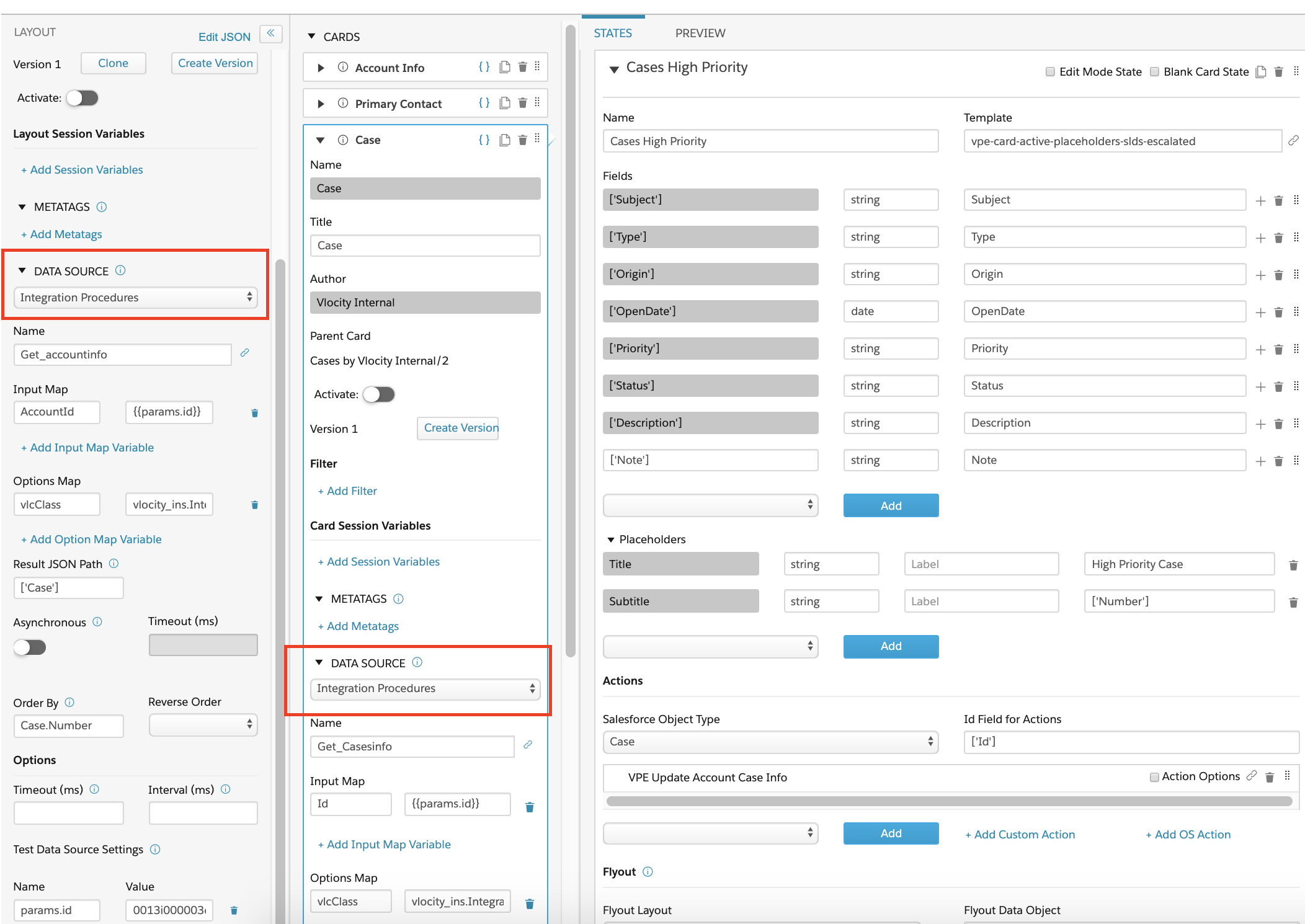Click the plus icon on the Priority field row
The height and width of the screenshot is (924, 1305).
pyautogui.click(x=1260, y=349)
